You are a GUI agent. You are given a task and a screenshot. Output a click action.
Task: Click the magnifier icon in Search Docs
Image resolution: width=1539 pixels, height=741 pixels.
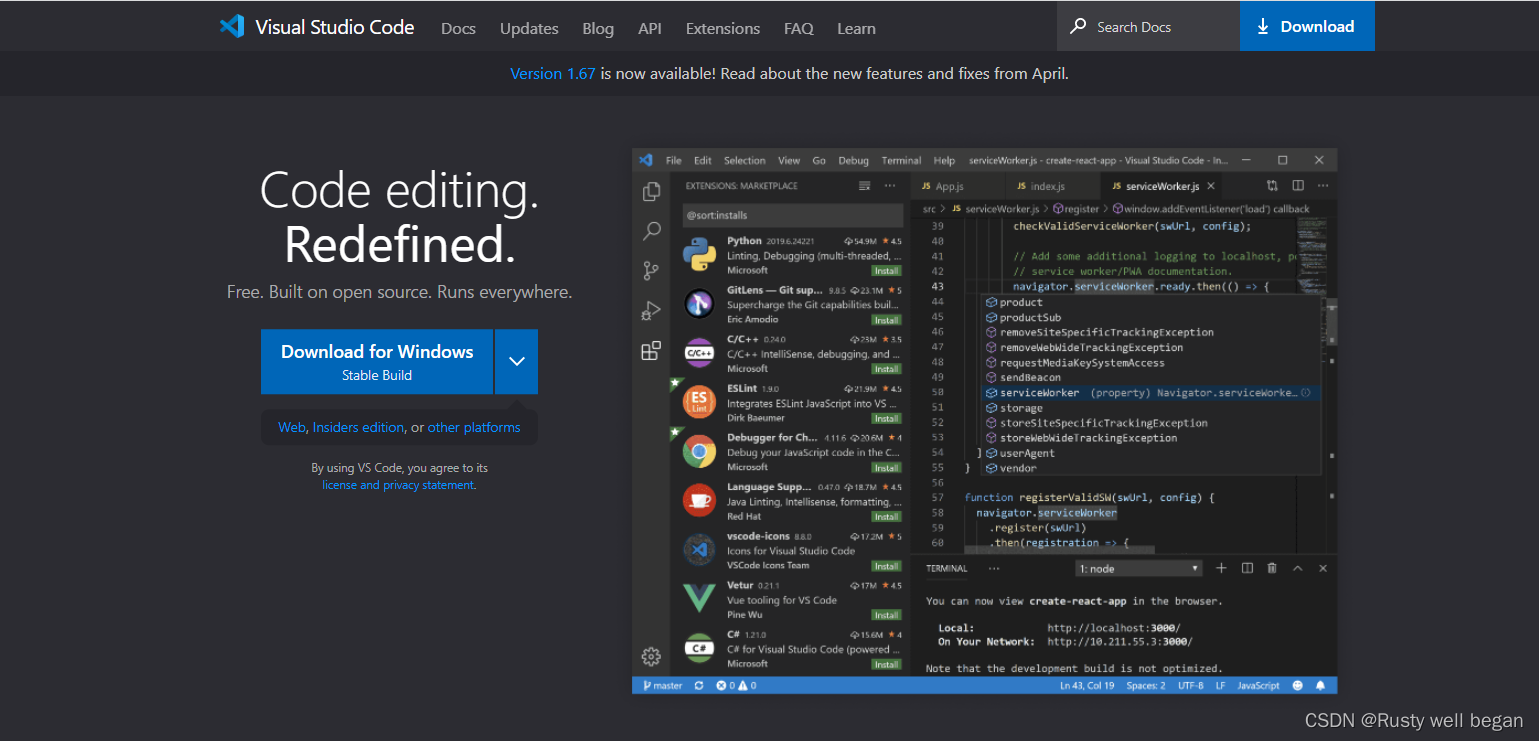click(1078, 26)
